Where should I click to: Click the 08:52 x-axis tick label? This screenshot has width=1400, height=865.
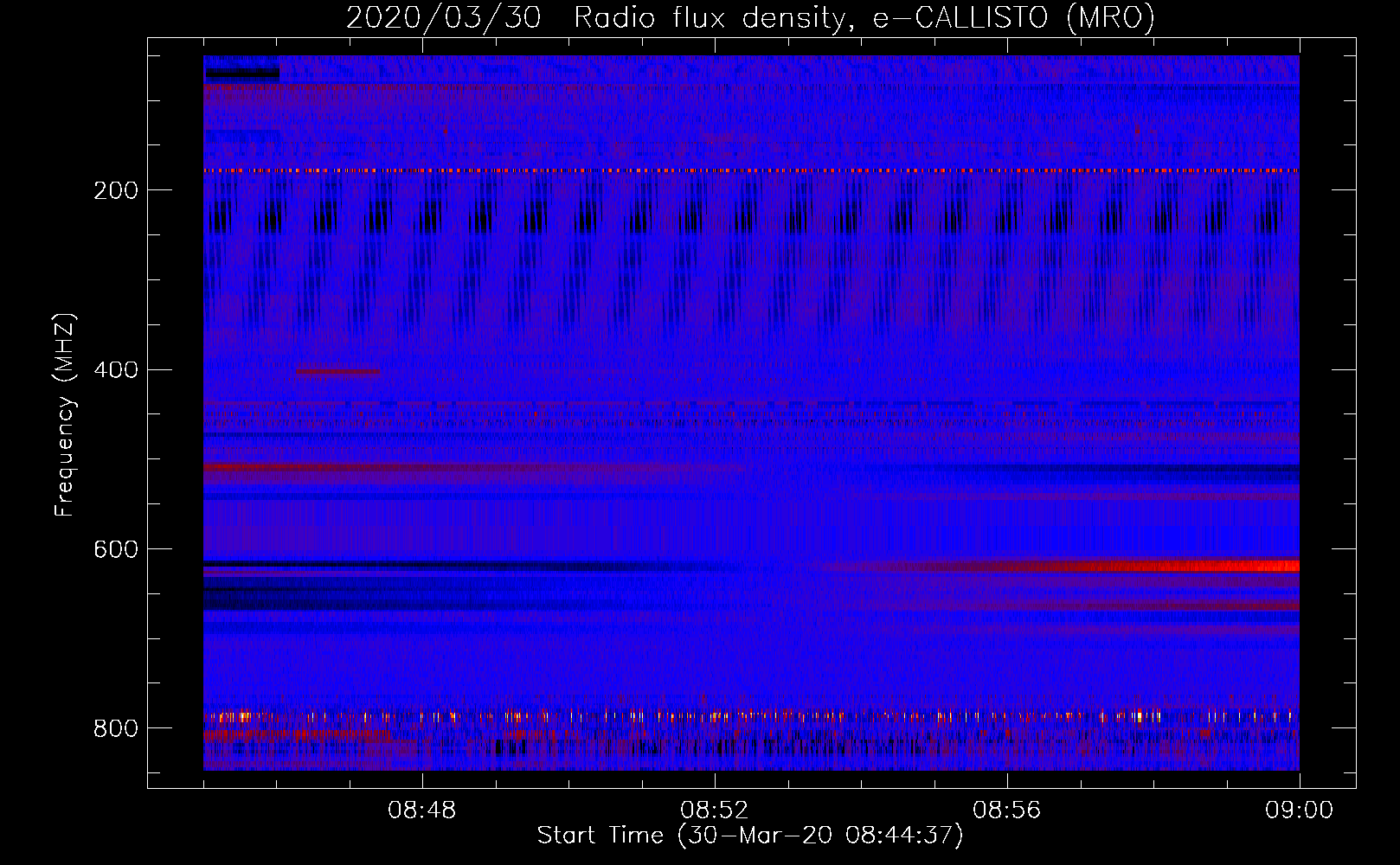point(715,811)
